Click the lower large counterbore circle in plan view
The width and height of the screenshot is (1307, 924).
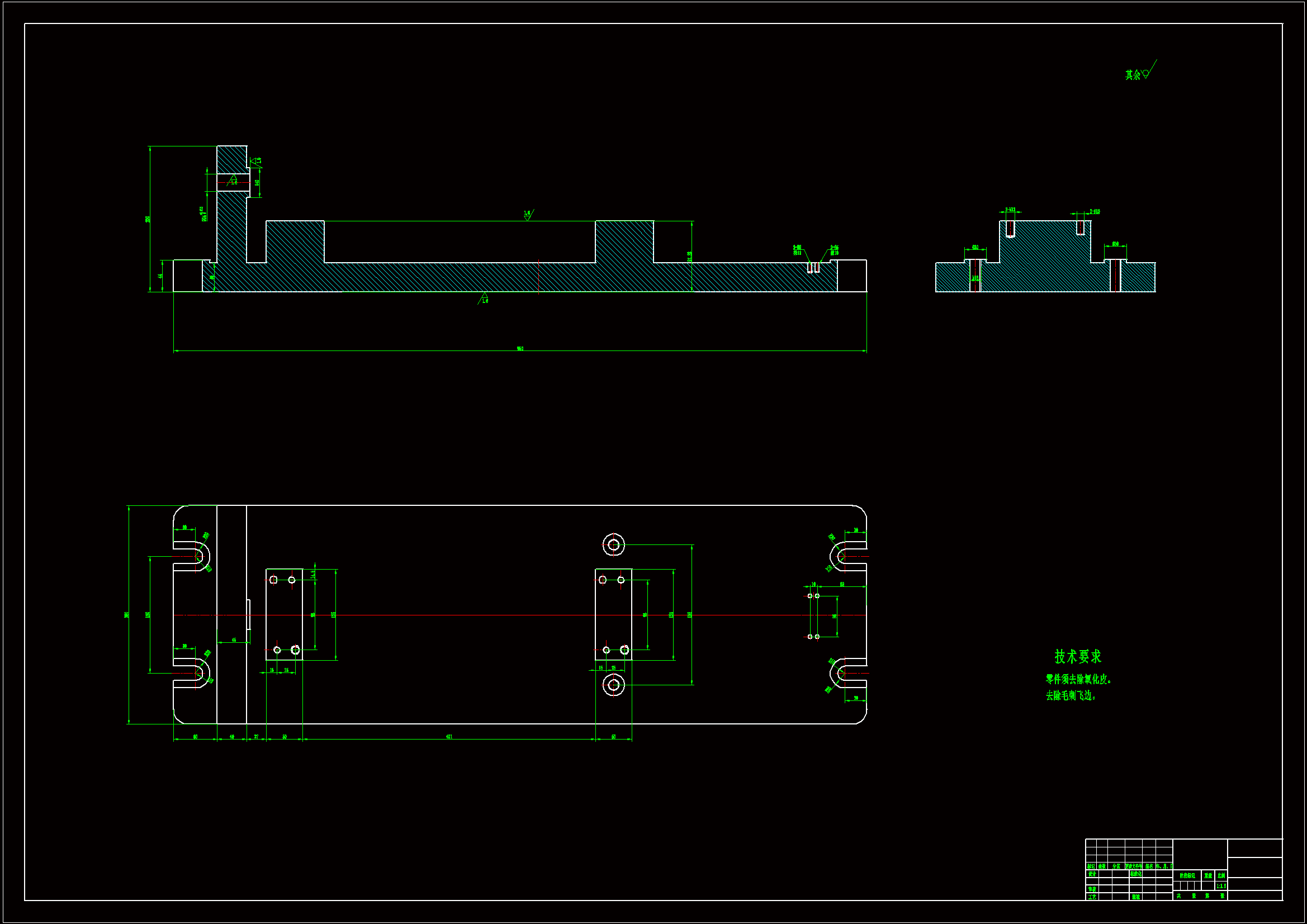point(613,685)
